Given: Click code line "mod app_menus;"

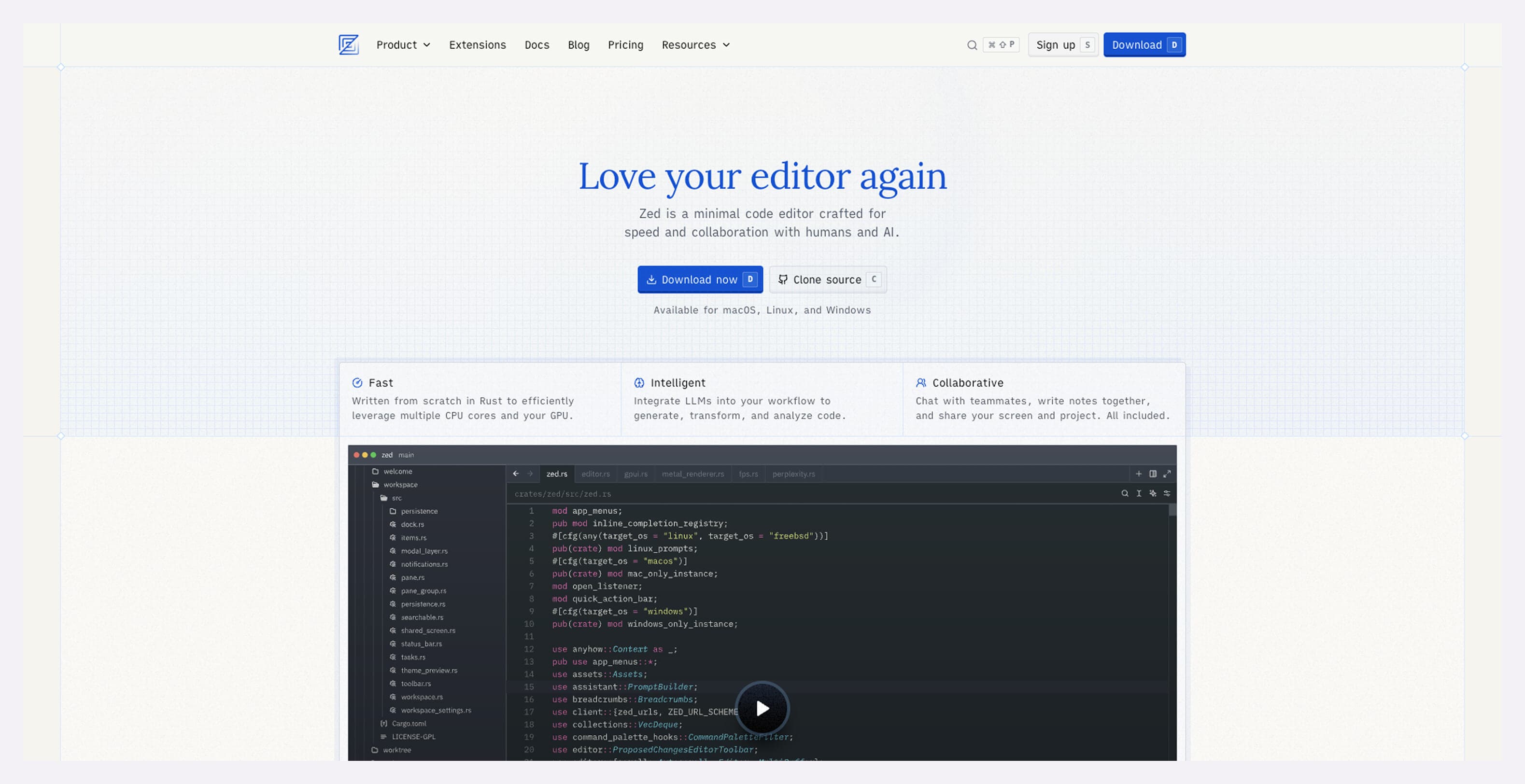Looking at the screenshot, I should point(587,511).
